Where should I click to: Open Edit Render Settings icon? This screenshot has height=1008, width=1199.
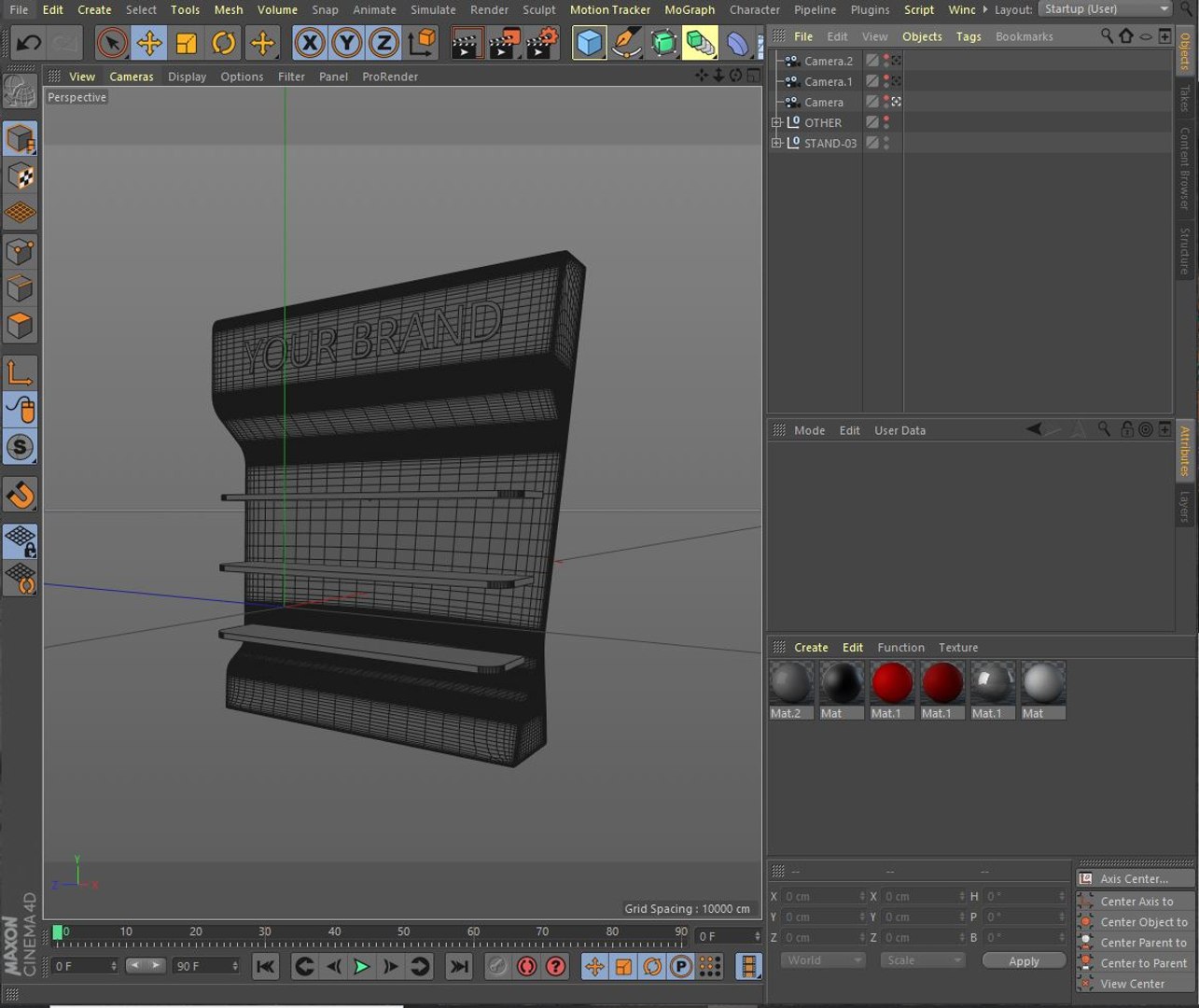[x=540, y=43]
